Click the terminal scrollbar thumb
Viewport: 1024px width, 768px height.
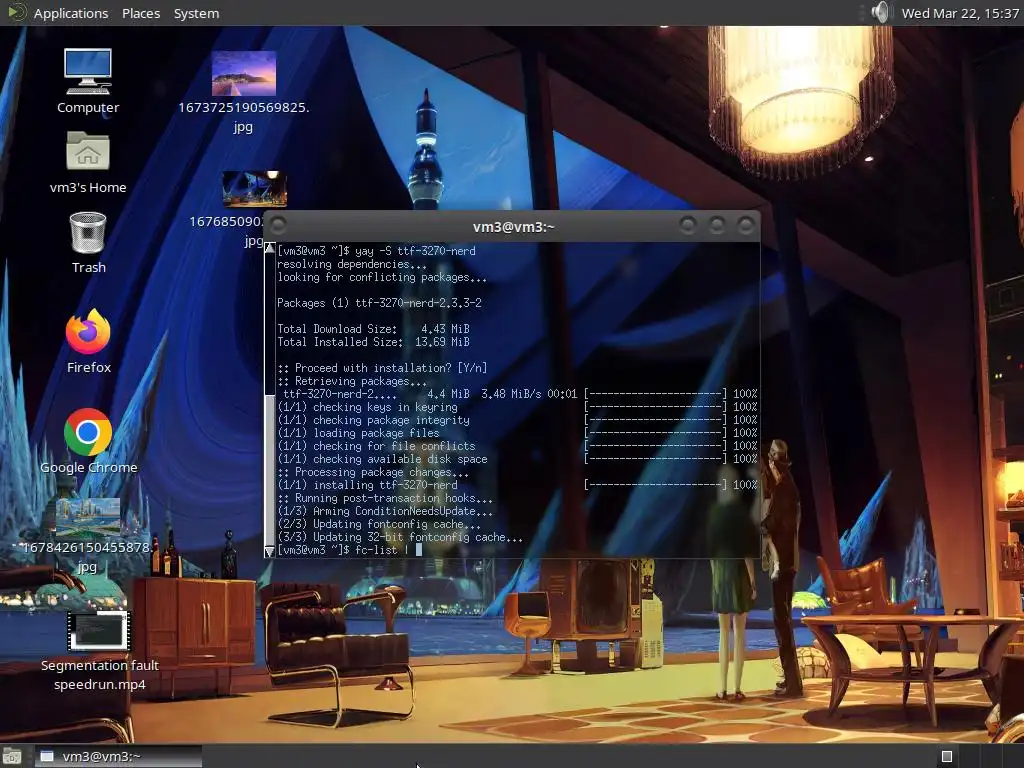[269, 470]
